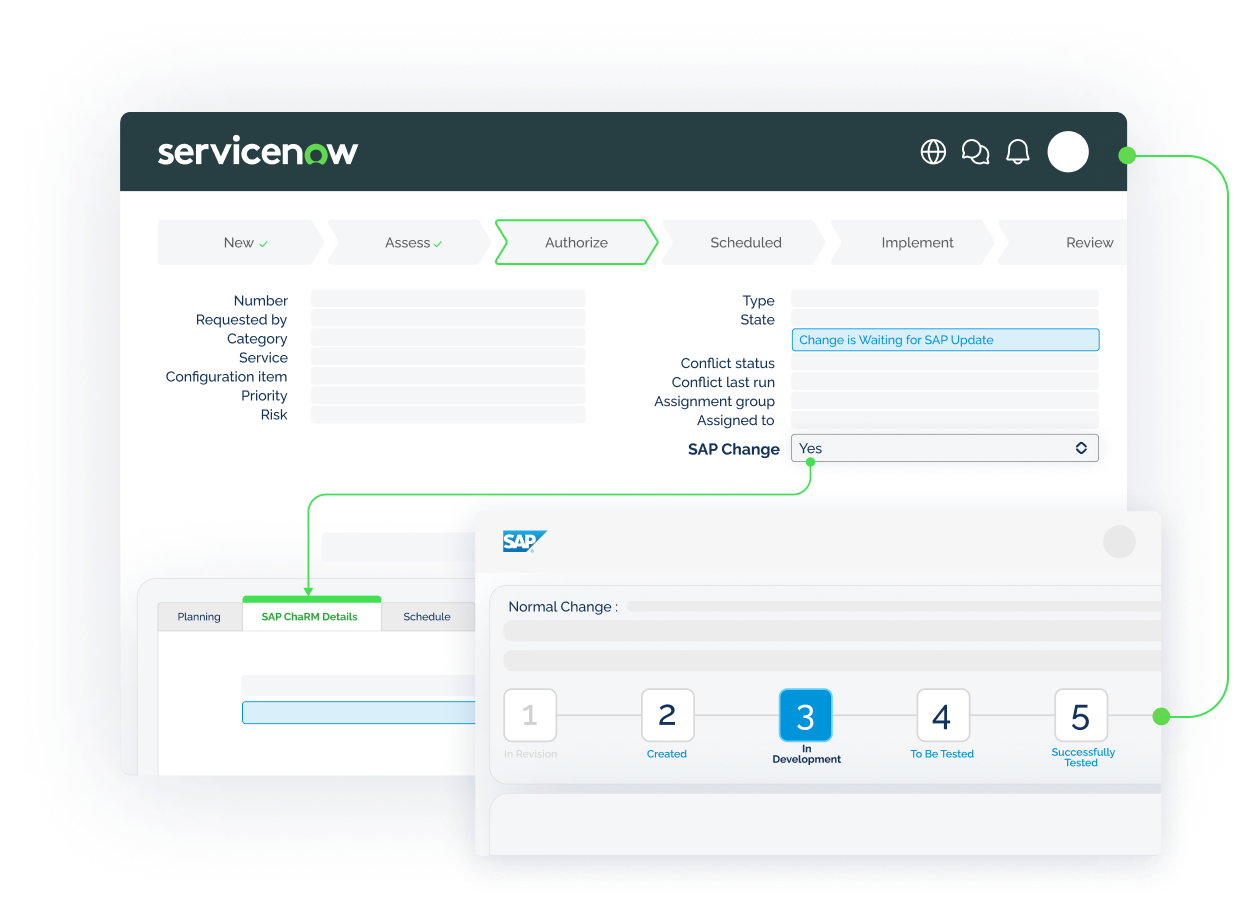Select step 3 In Development box
1248x904 pixels.
(805, 715)
